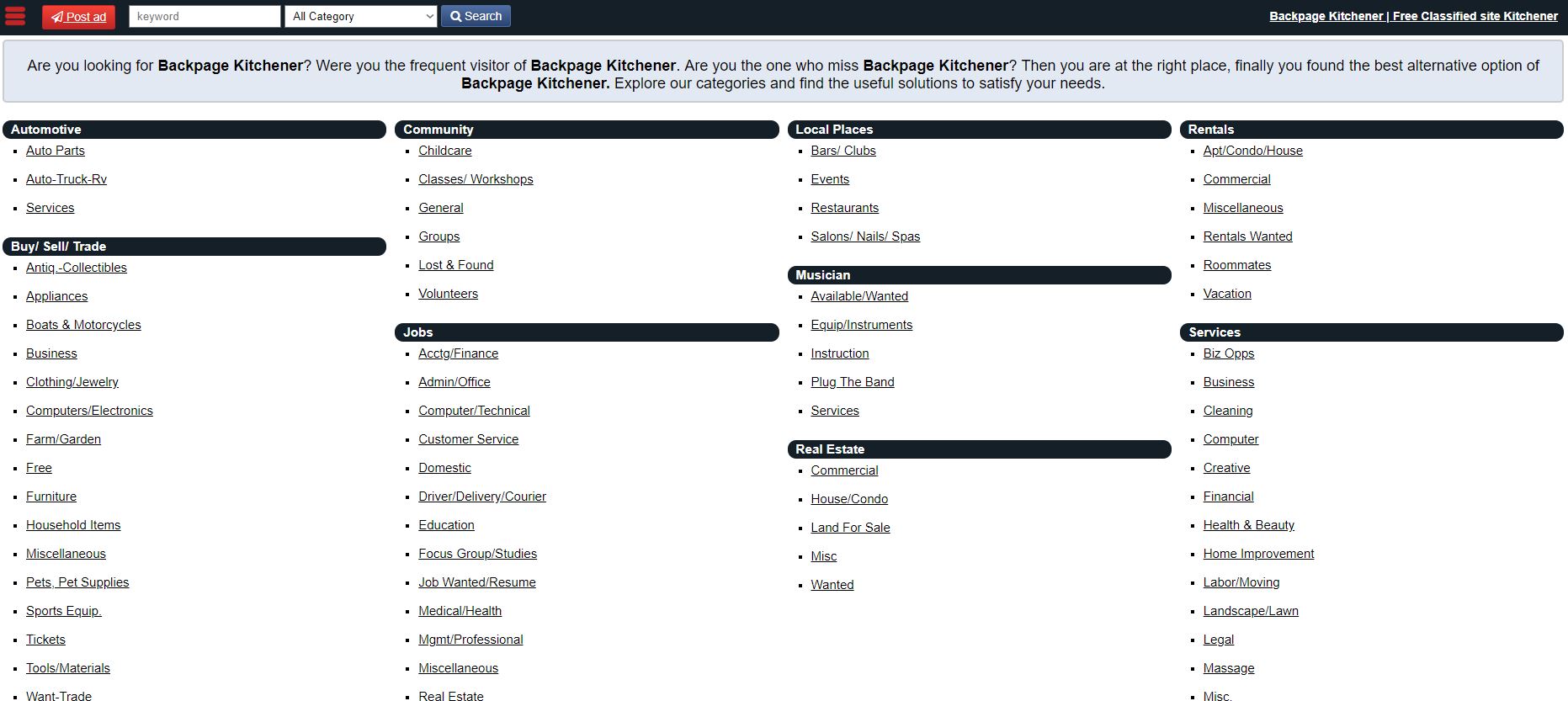Click the Post ad button
Screen dimensions: 1568x701
(78, 17)
